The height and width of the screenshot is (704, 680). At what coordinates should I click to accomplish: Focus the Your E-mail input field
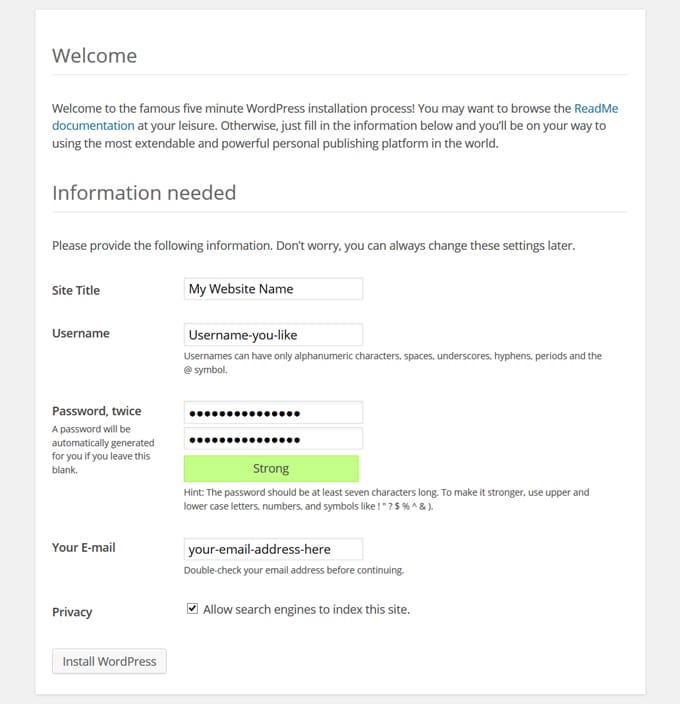coord(273,549)
